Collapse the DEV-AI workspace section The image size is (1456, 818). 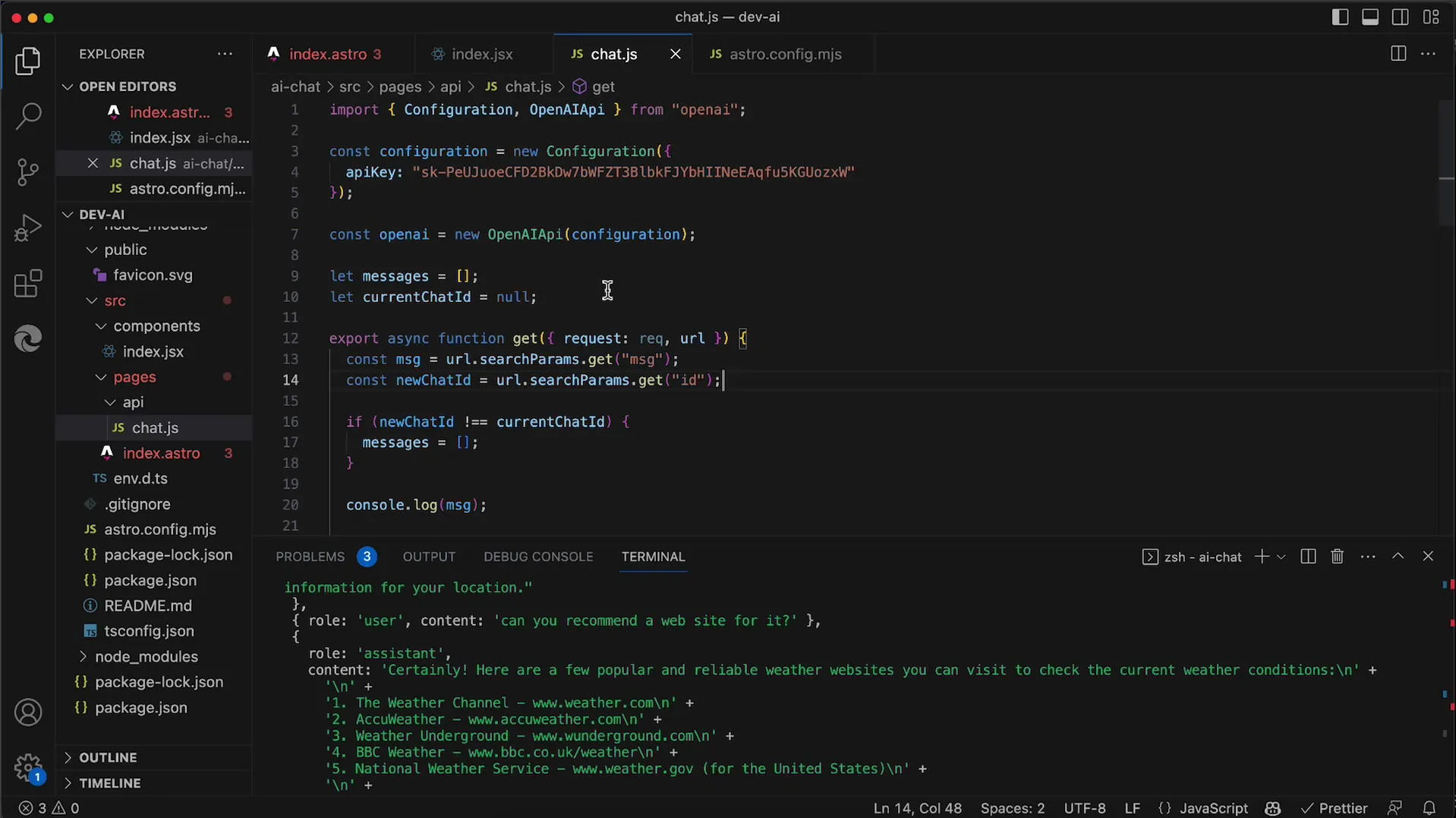click(153, 214)
